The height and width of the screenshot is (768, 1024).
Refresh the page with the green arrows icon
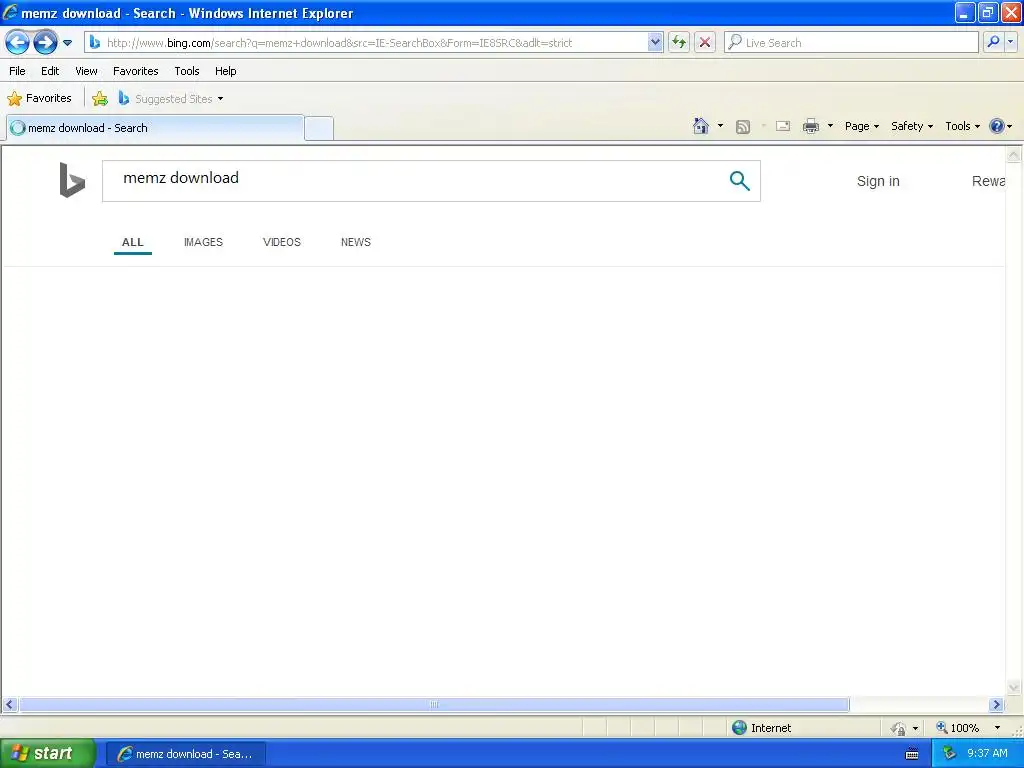click(x=679, y=42)
